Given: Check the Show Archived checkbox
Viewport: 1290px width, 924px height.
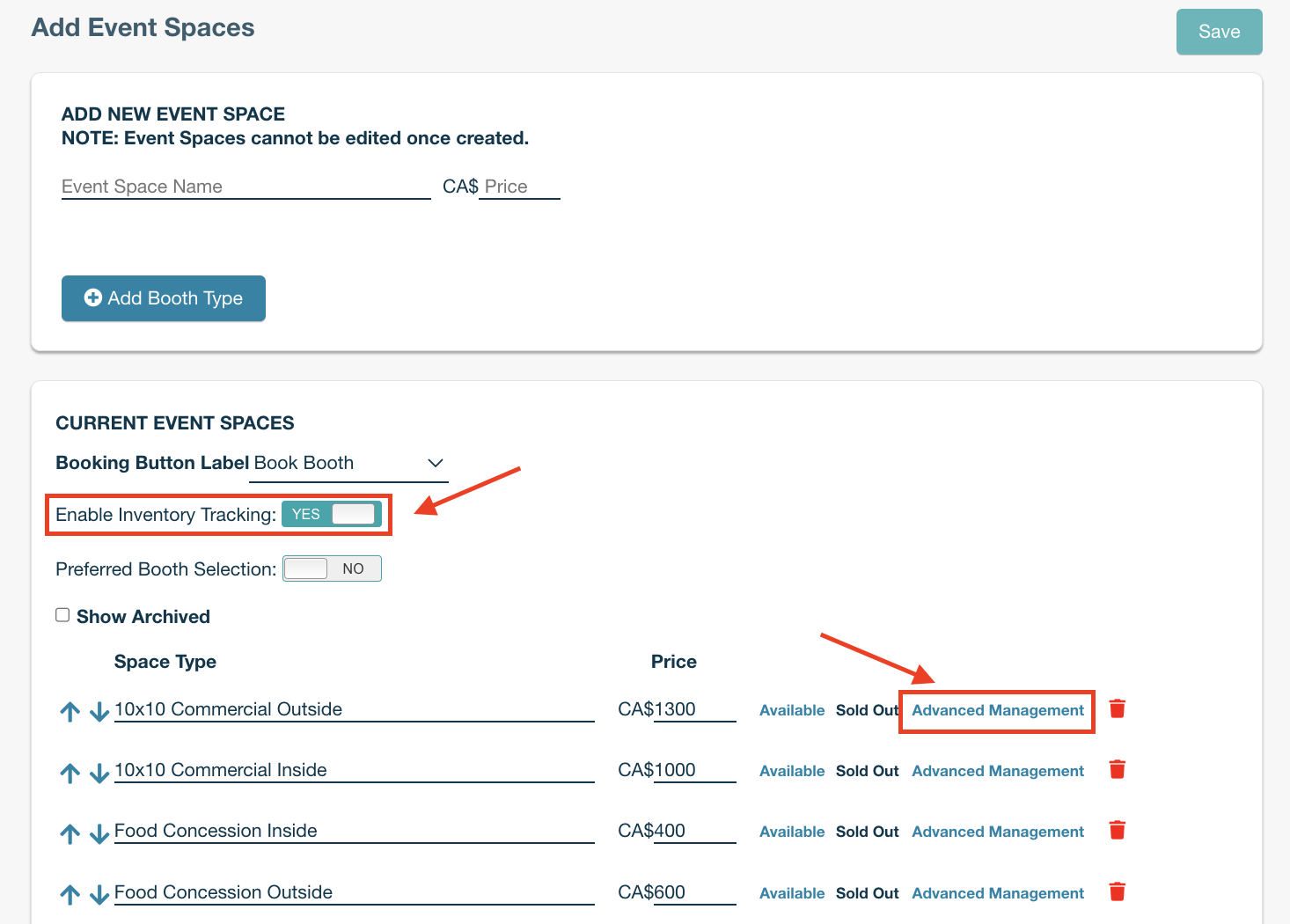Looking at the screenshot, I should tap(62, 615).
